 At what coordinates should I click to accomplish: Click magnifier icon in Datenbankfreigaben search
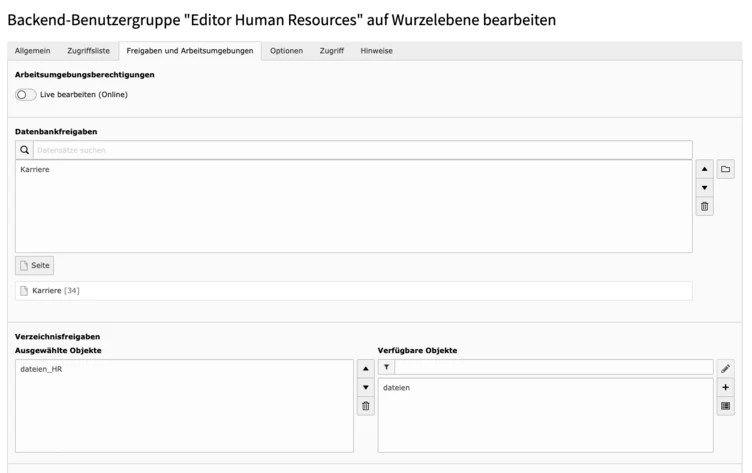[24, 150]
